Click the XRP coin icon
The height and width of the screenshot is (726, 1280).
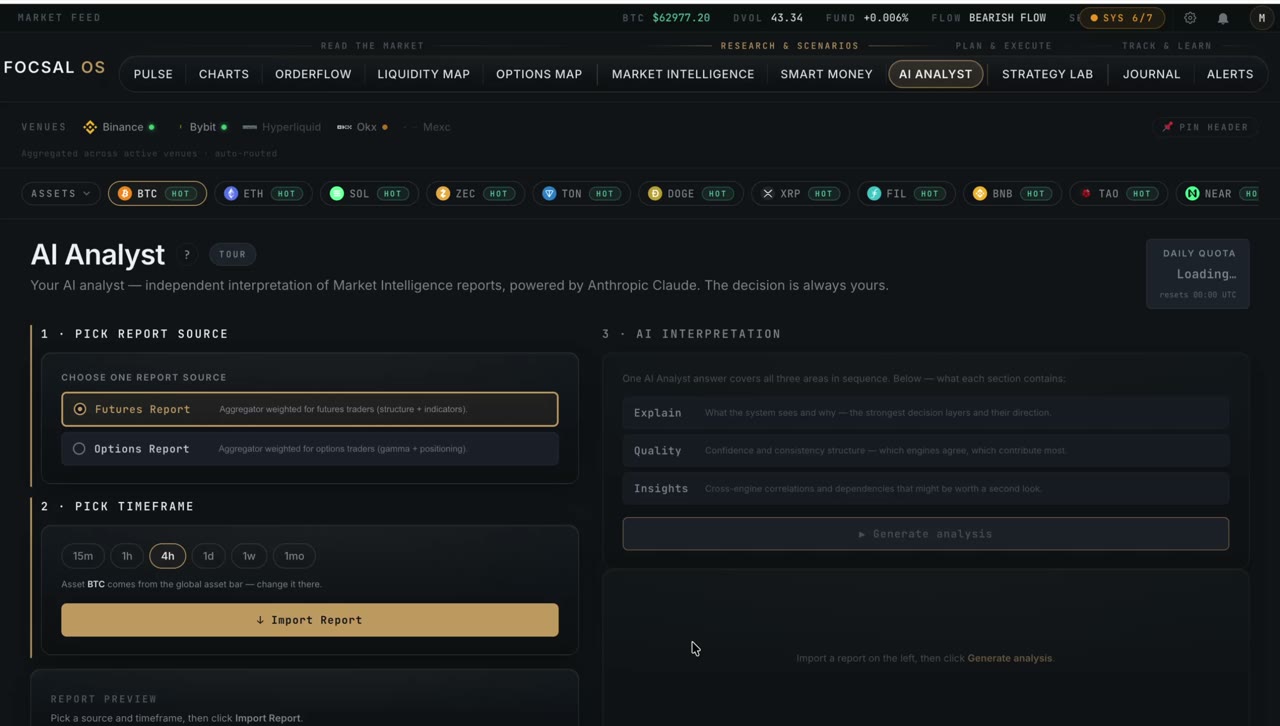[768, 193]
